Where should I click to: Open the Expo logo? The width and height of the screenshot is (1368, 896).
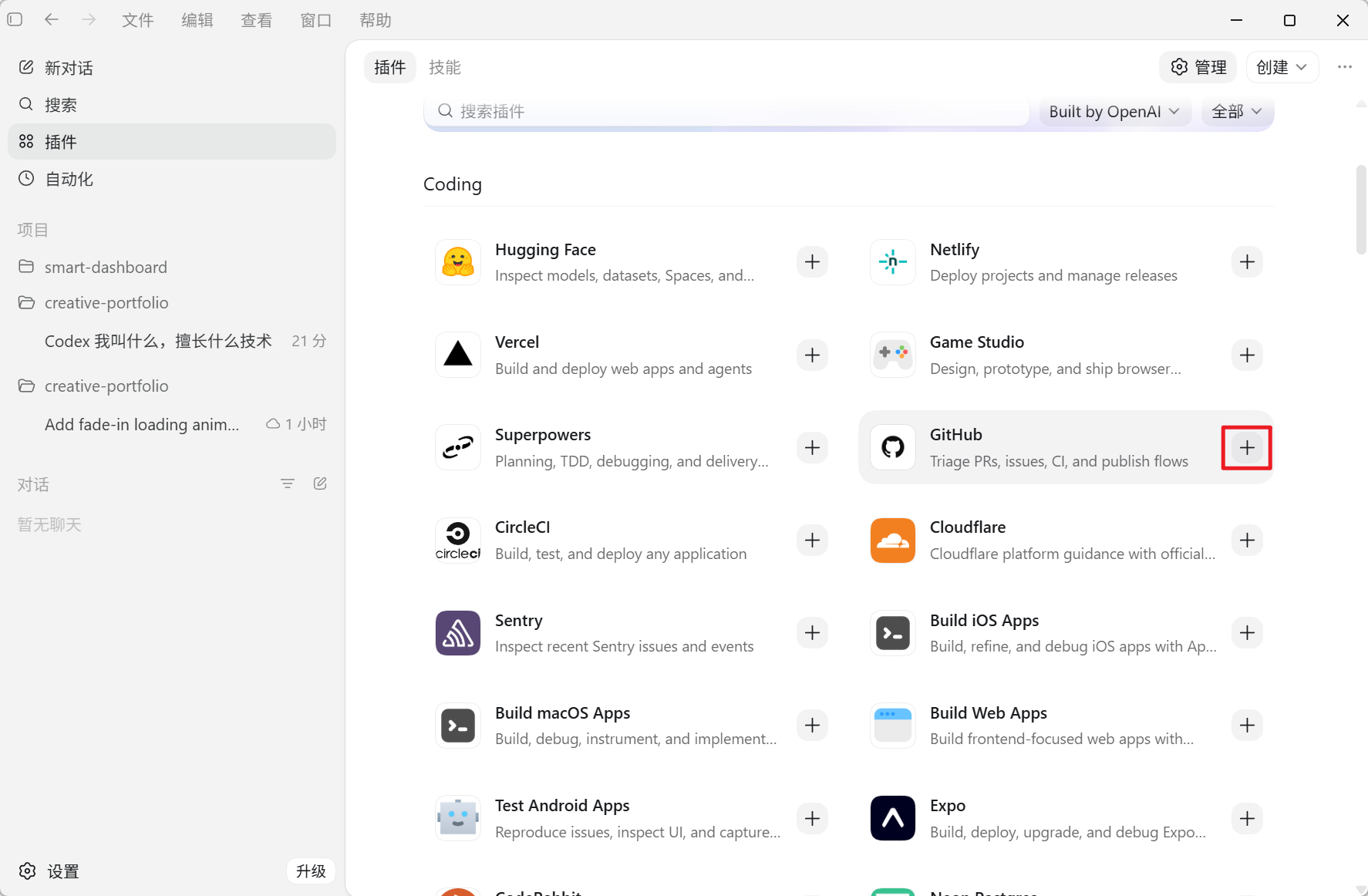click(x=893, y=818)
